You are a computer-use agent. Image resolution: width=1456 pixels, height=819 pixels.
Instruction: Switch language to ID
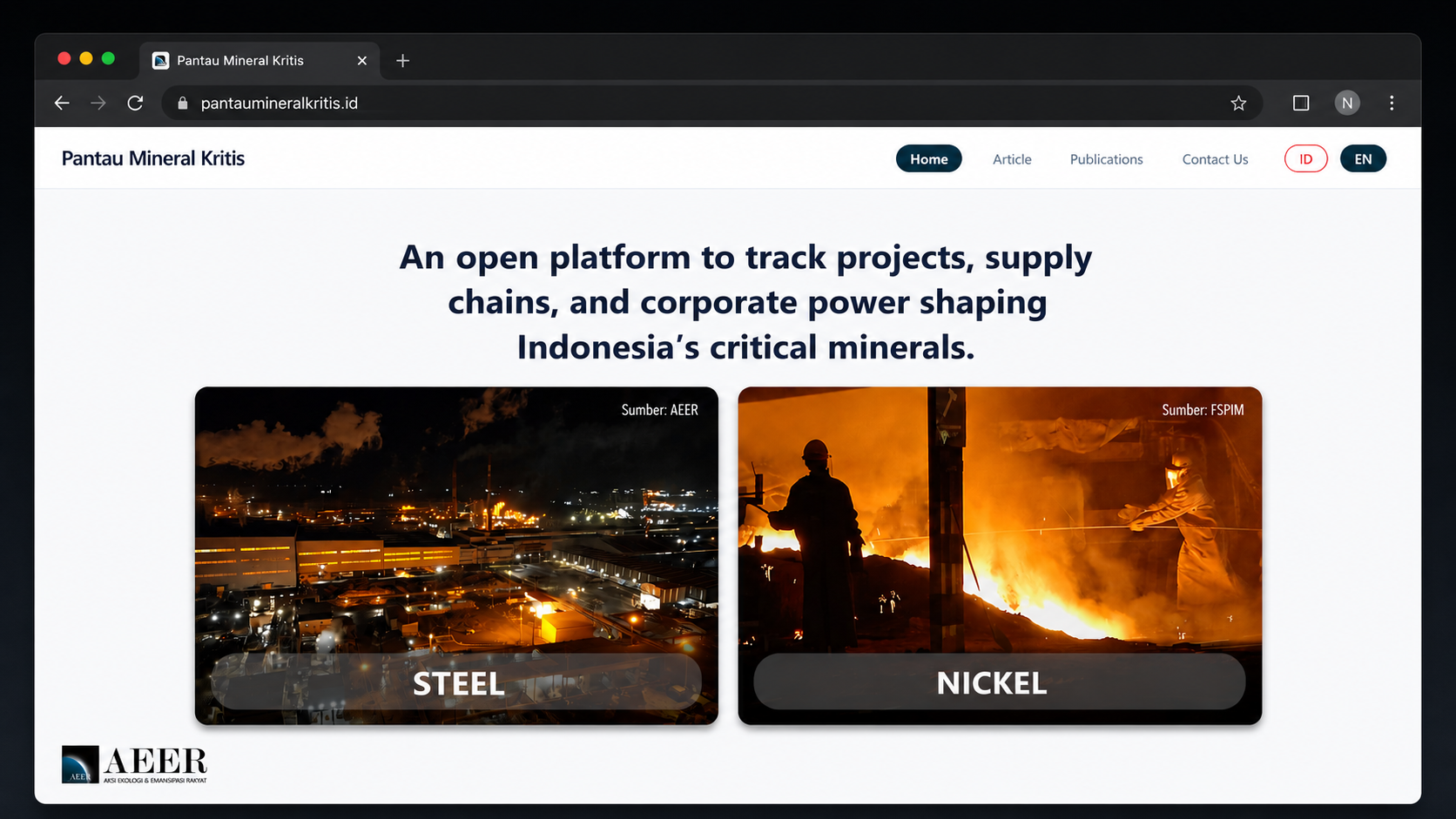pyautogui.click(x=1305, y=158)
